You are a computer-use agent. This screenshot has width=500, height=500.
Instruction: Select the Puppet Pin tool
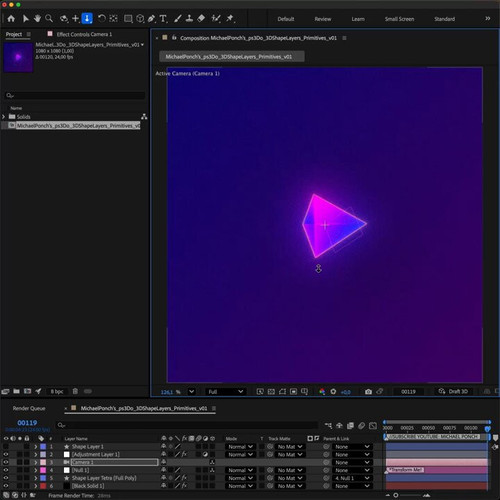coord(230,19)
